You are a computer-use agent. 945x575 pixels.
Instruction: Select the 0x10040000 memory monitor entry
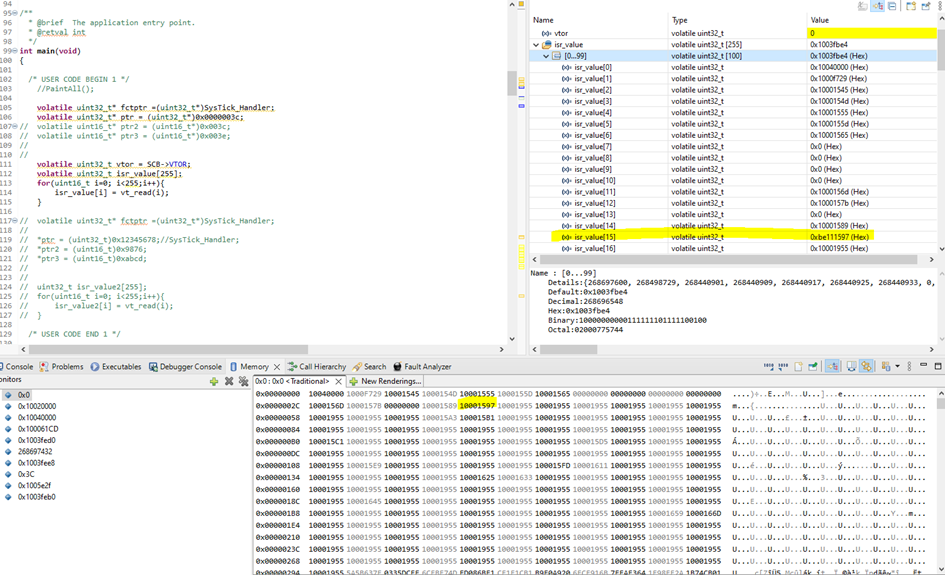coord(36,419)
